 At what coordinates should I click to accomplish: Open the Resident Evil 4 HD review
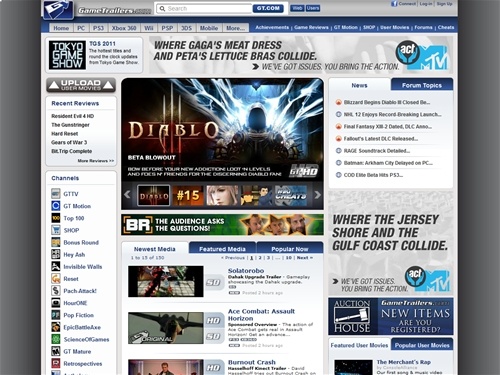pyautogui.click(x=73, y=116)
